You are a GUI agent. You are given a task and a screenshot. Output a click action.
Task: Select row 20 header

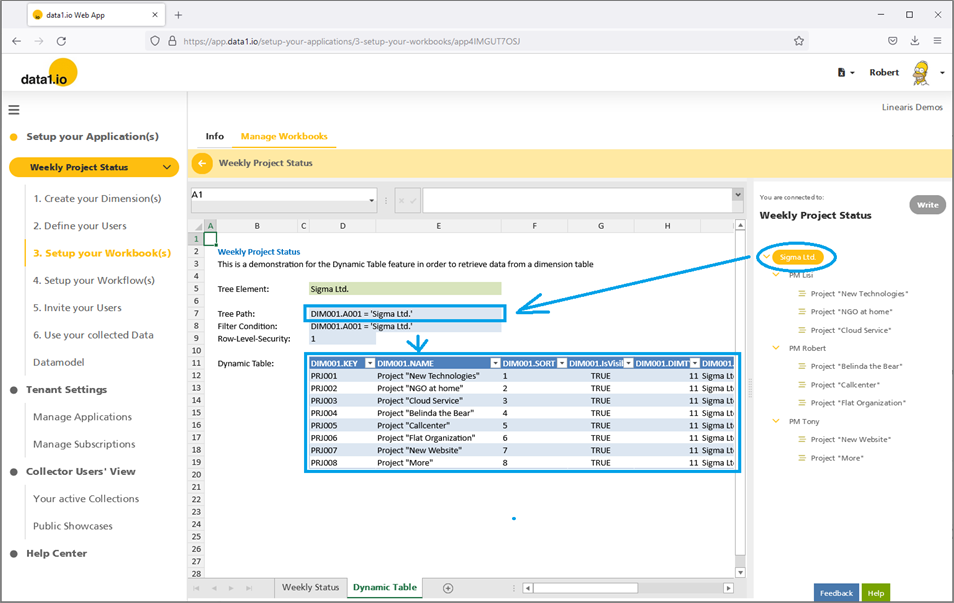point(196,475)
